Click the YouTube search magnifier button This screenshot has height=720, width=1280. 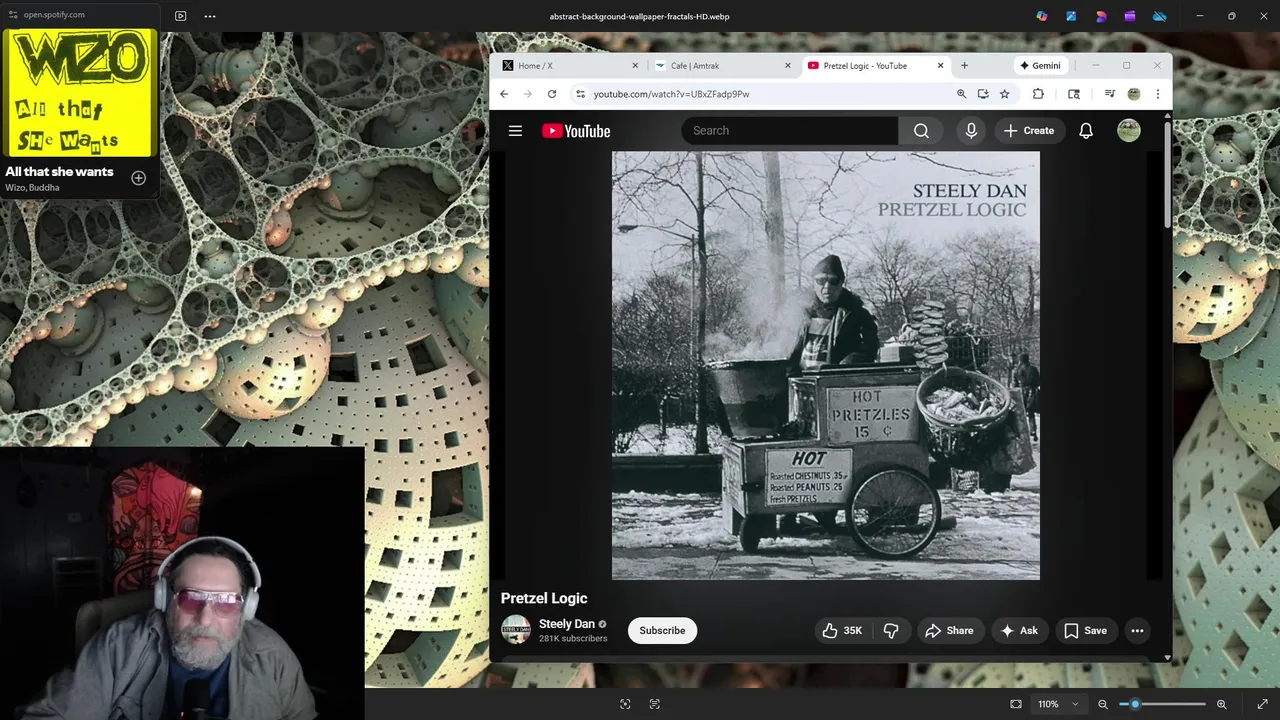click(921, 131)
